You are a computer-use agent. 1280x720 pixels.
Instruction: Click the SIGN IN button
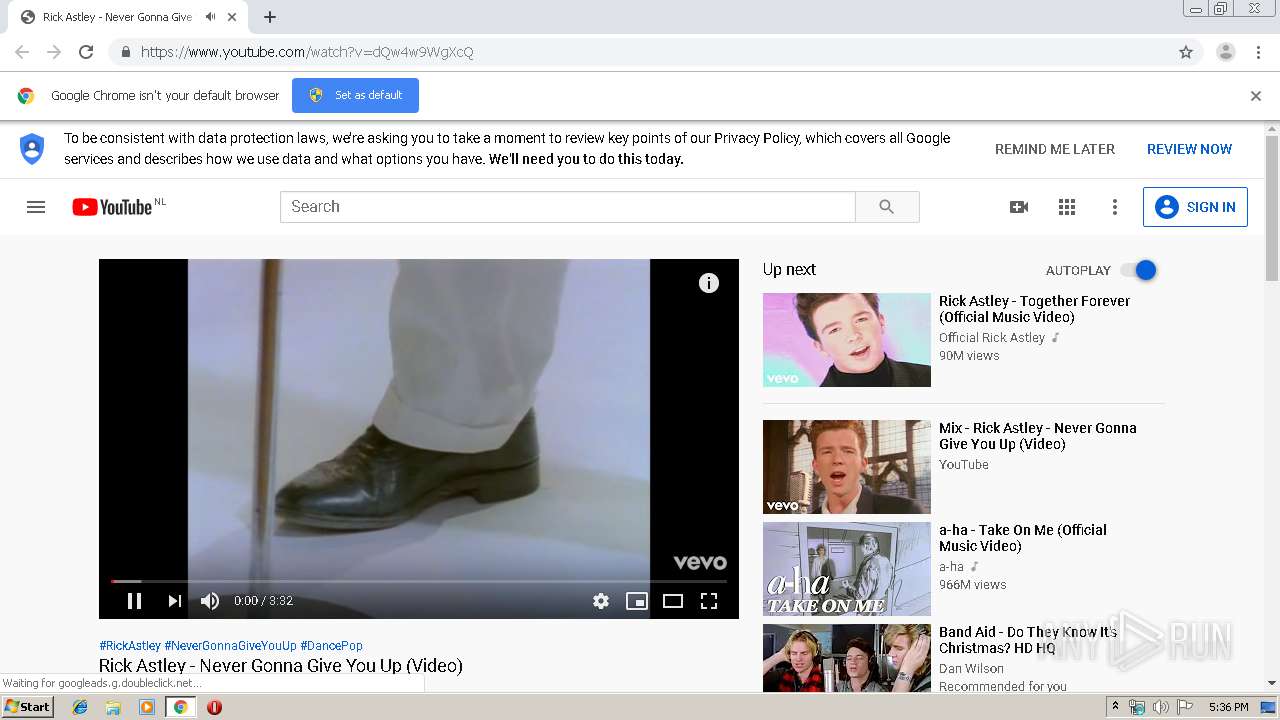click(1195, 207)
